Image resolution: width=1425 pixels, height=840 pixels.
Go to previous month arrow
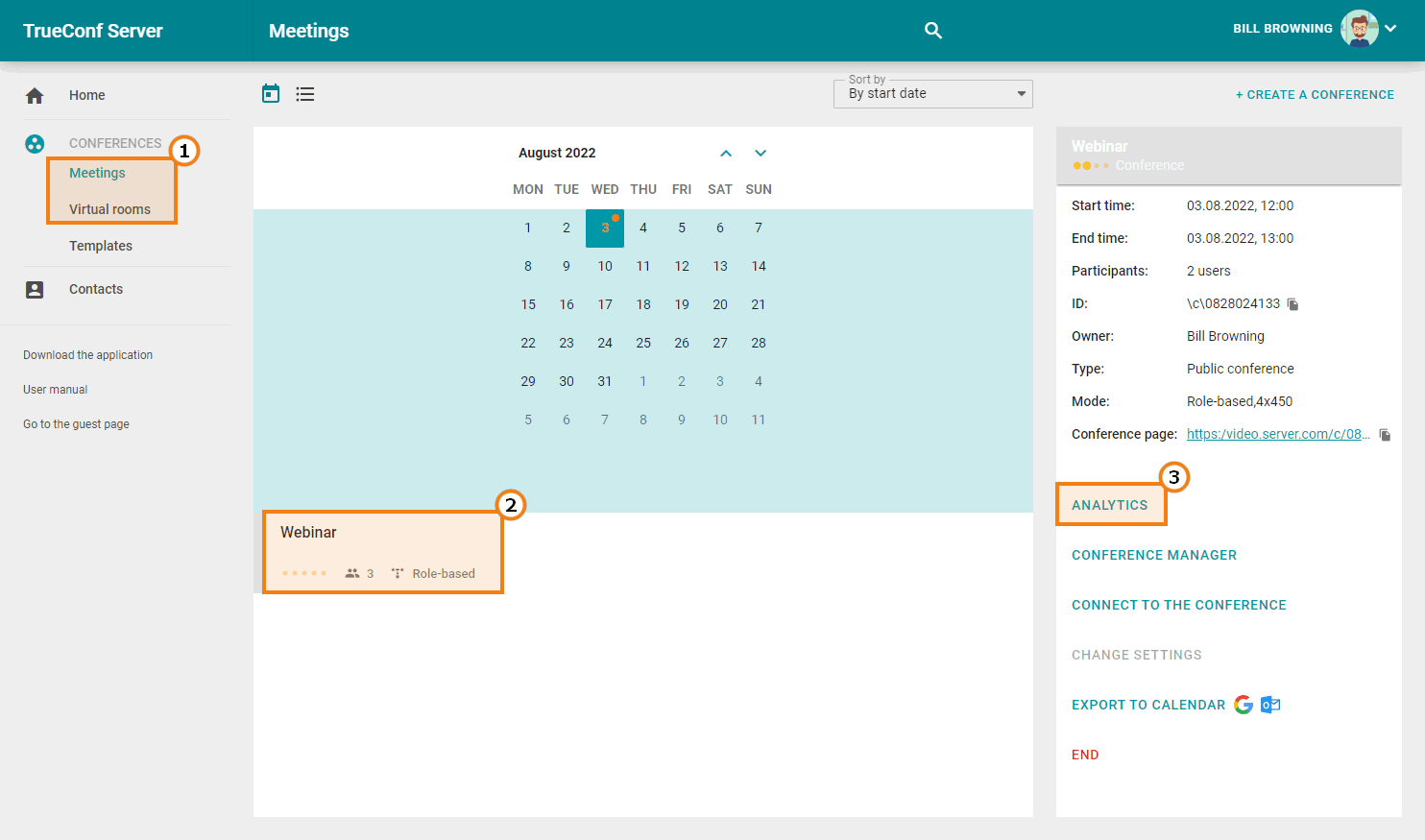[x=726, y=154]
